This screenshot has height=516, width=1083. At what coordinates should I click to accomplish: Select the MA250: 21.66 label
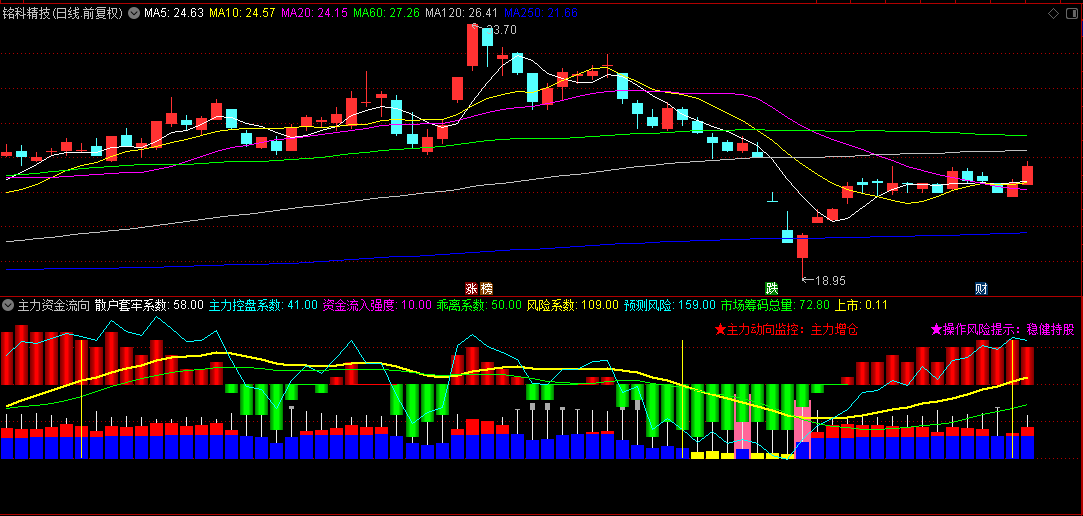click(541, 12)
